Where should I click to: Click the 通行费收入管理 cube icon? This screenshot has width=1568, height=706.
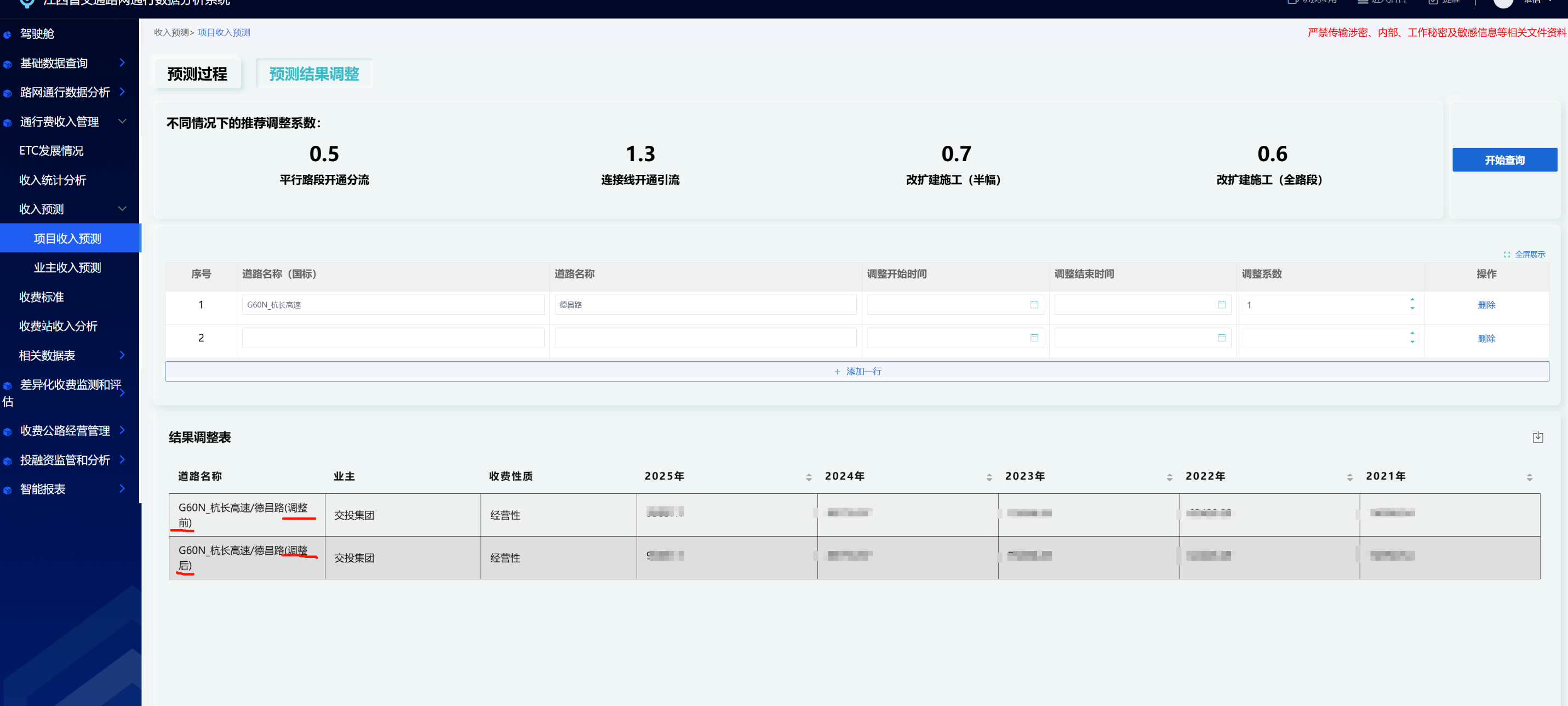[7, 122]
